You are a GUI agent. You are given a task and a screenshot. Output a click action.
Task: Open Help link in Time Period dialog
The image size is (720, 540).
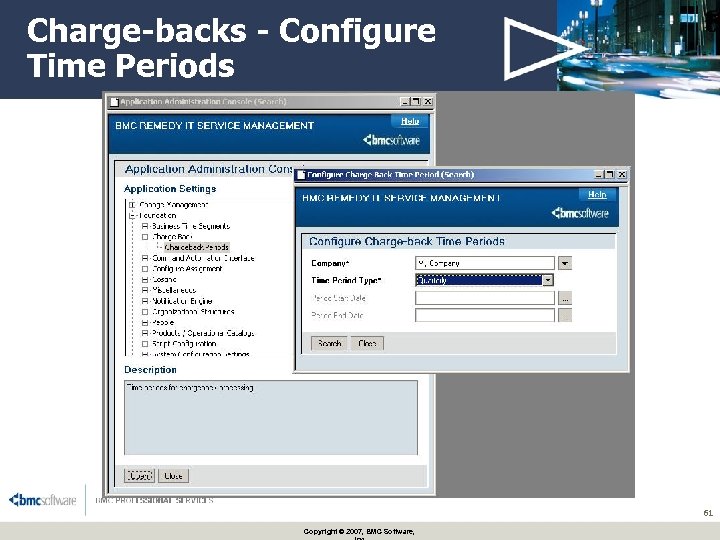(597, 195)
